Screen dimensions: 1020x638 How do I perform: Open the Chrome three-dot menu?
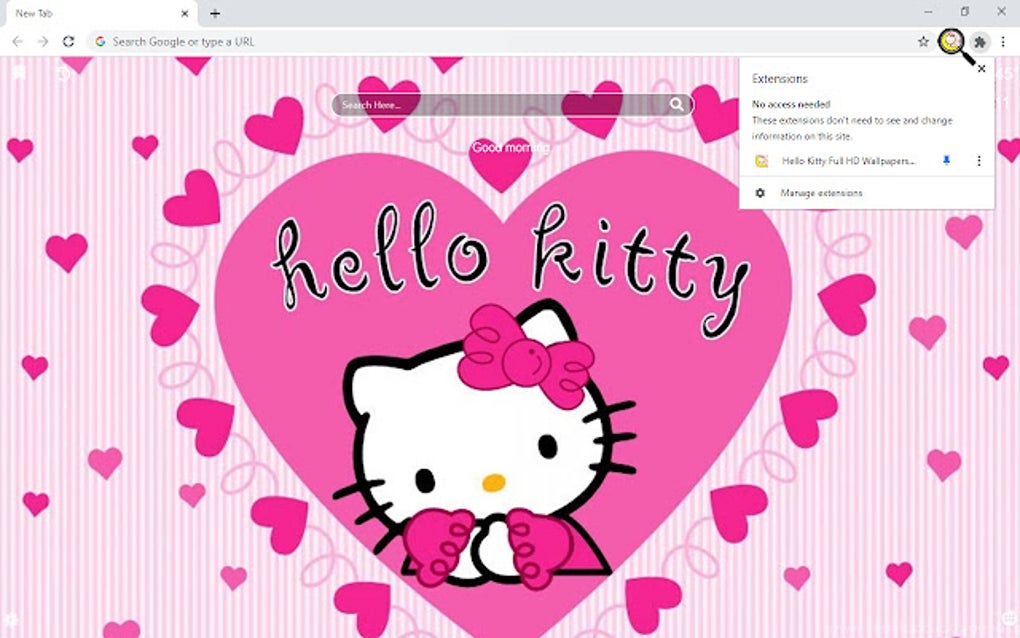point(1003,42)
